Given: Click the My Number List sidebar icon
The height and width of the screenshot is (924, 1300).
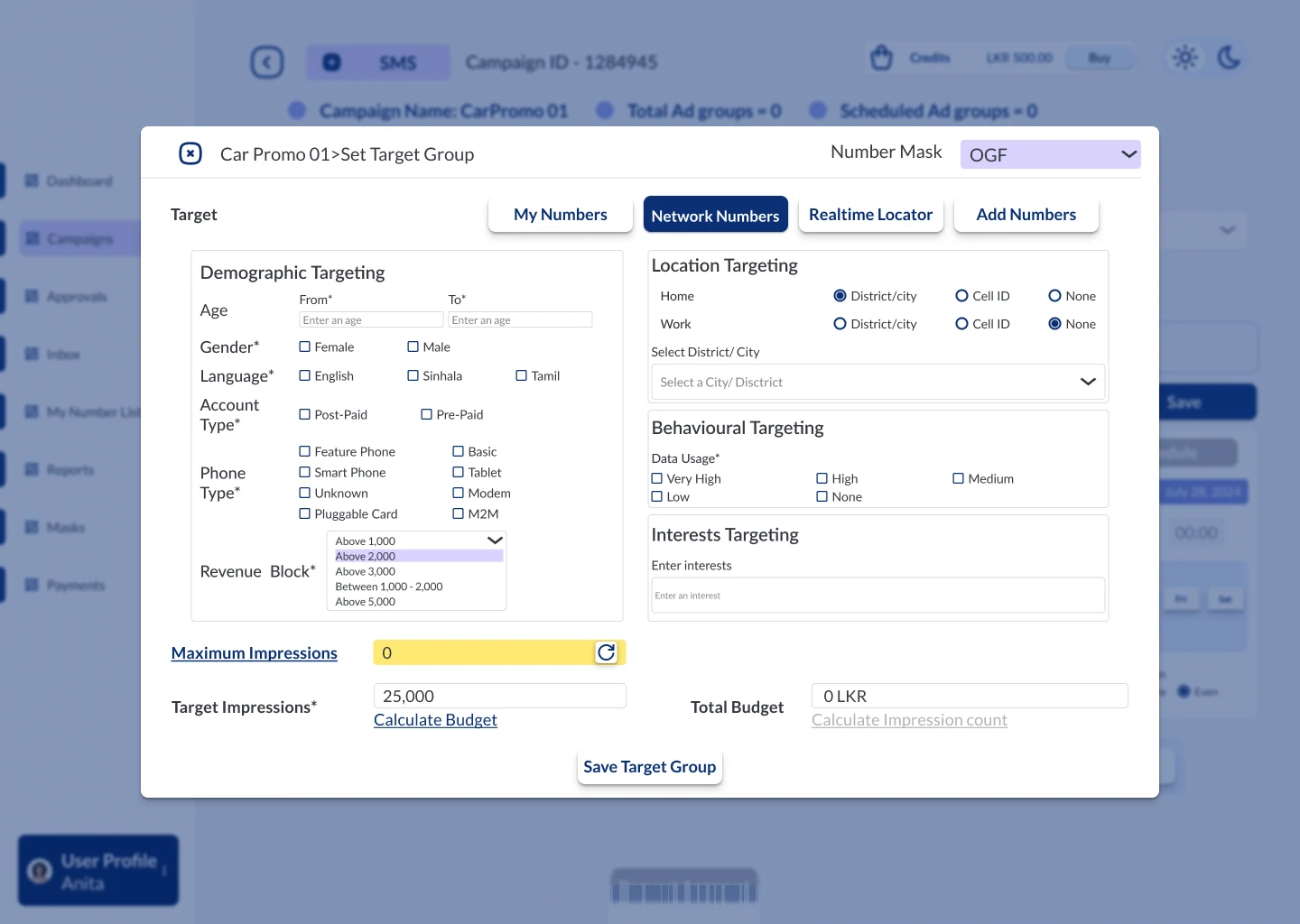Looking at the screenshot, I should tap(32, 412).
